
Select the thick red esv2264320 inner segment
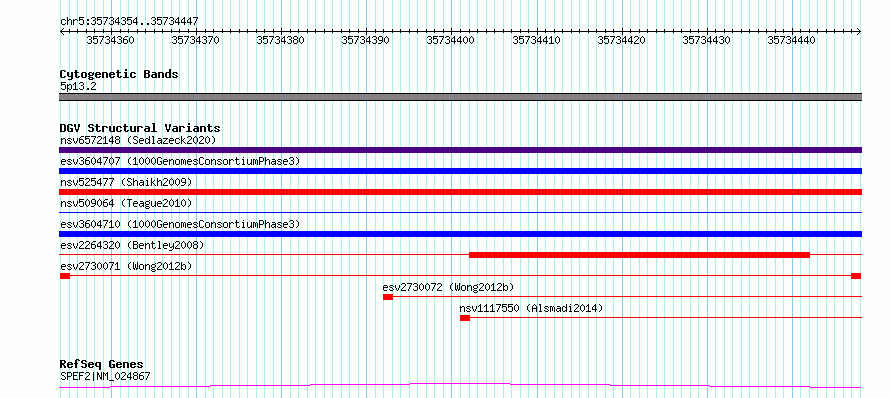click(639, 255)
